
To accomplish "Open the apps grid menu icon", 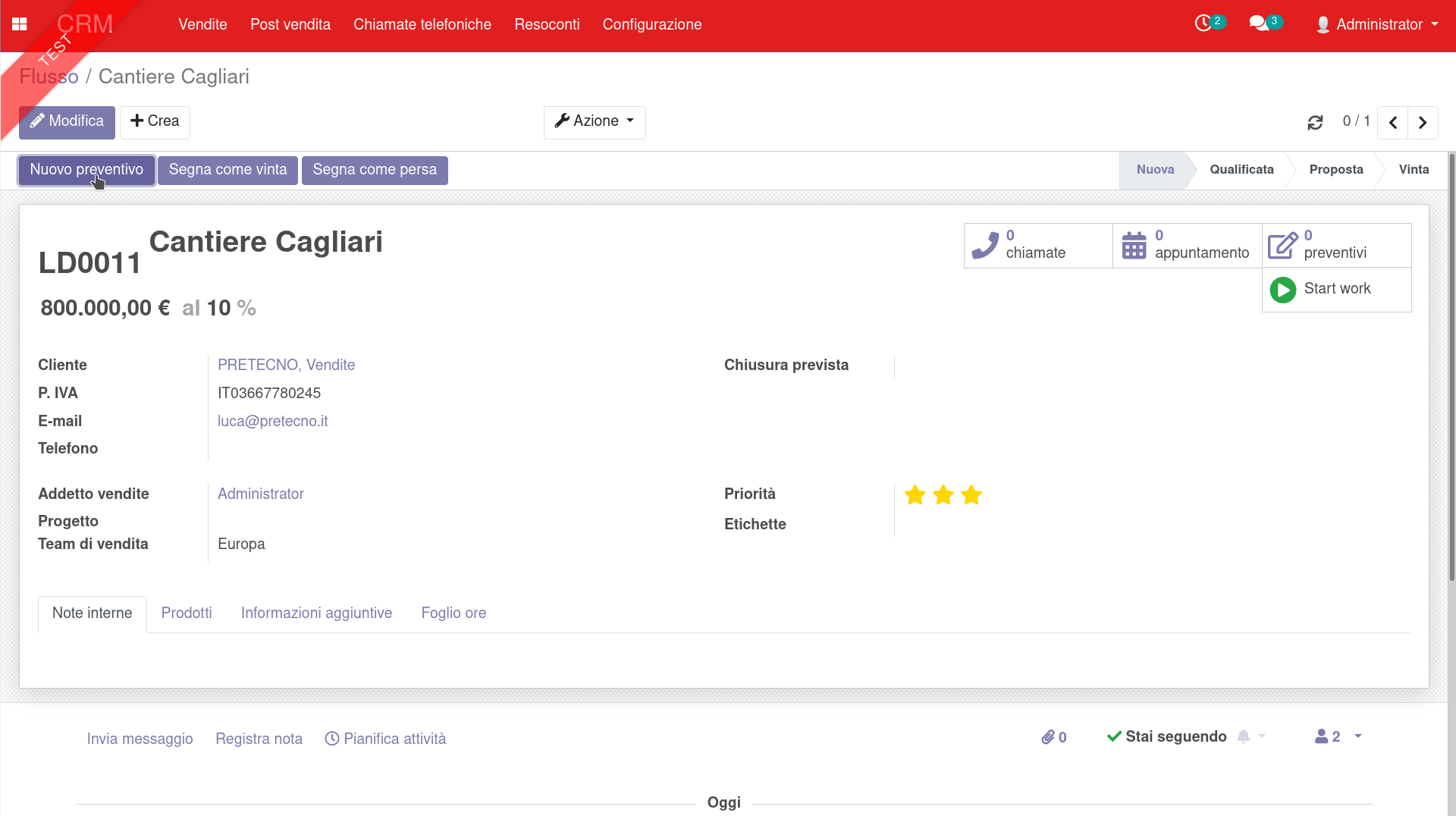I will coord(20,24).
